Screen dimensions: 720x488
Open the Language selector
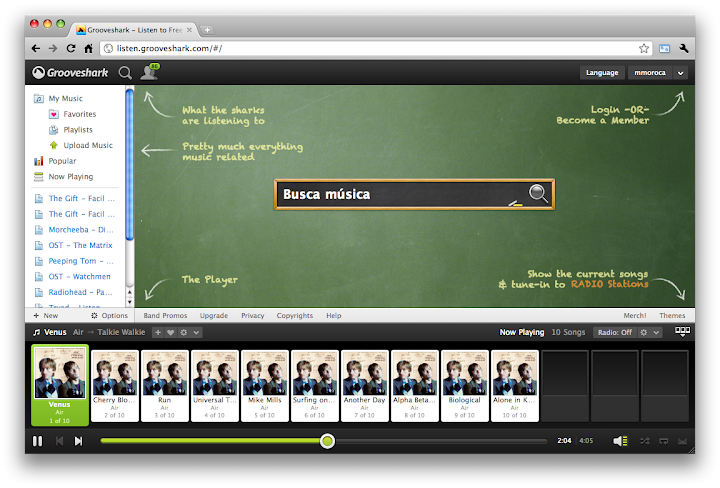602,73
